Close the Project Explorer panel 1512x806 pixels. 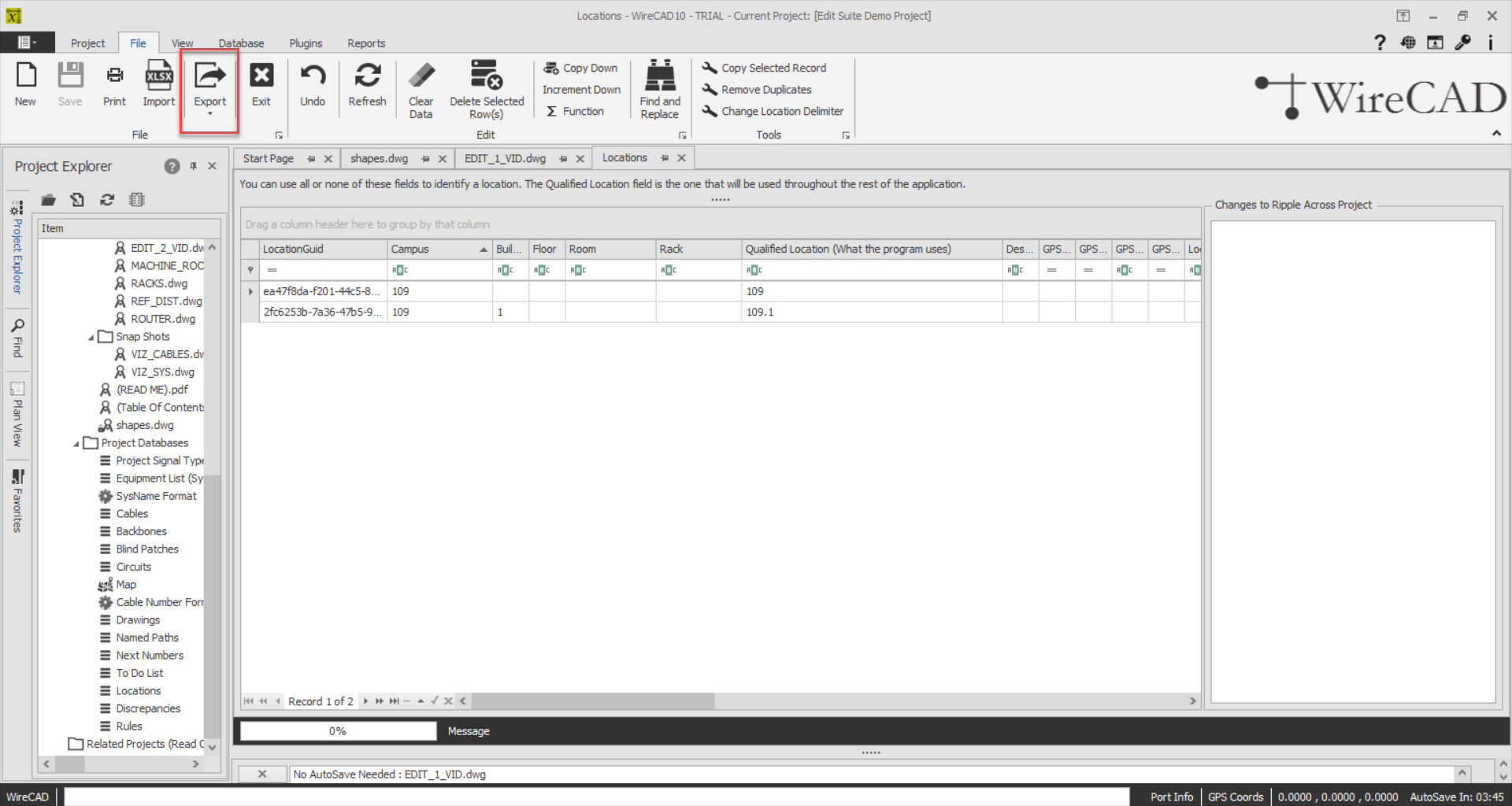tap(212, 166)
